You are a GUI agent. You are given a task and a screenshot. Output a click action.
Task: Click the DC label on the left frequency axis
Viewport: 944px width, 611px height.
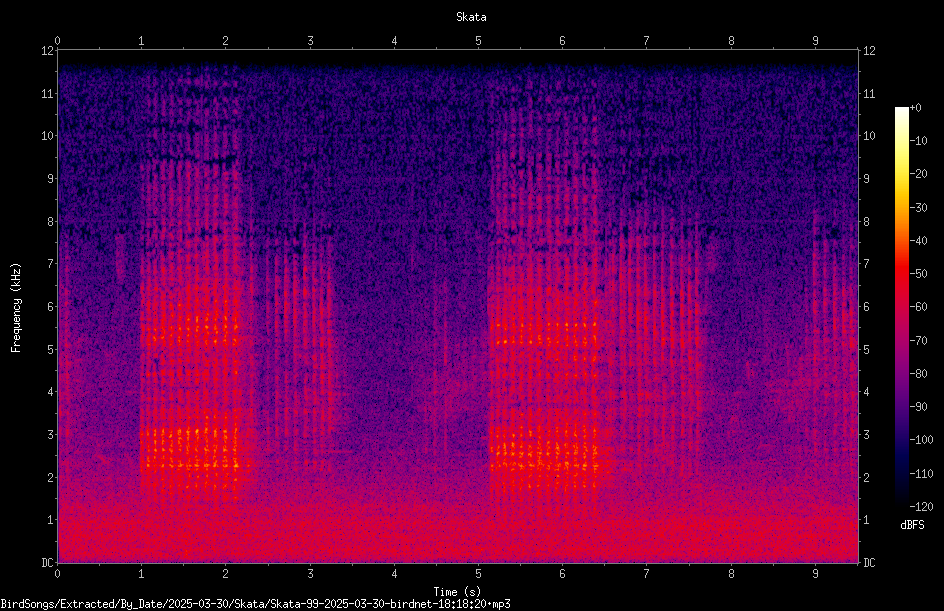click(47, 563)
